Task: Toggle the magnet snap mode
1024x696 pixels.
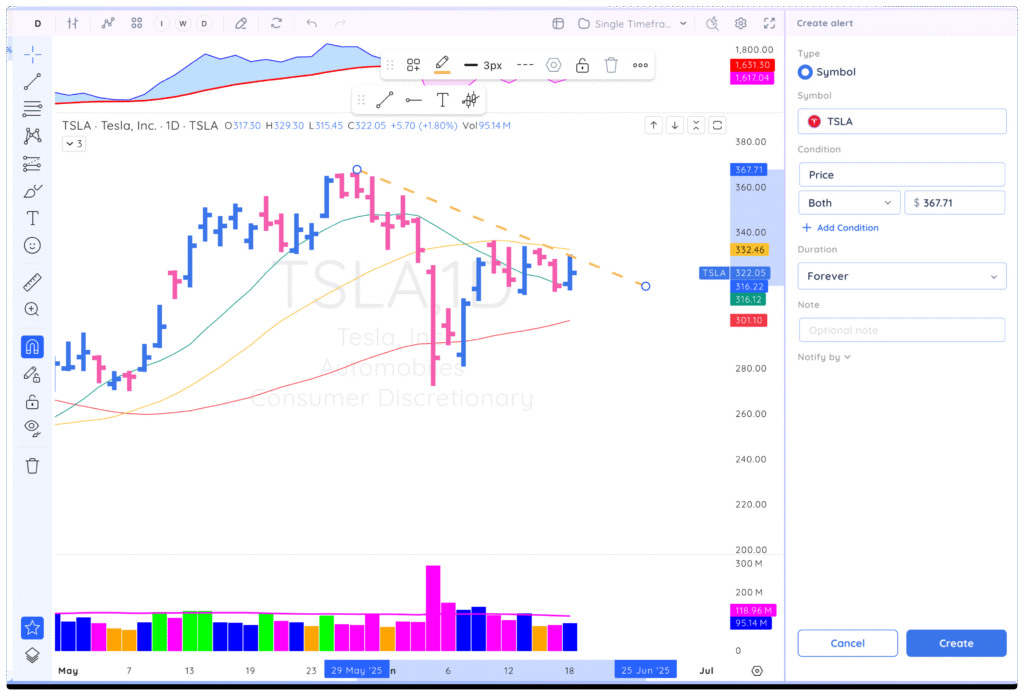Action: tap(32, 347)
